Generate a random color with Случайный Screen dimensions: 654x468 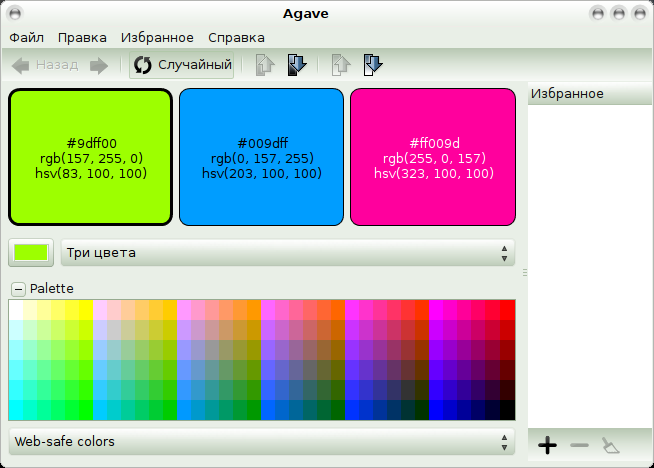point(181,65)
